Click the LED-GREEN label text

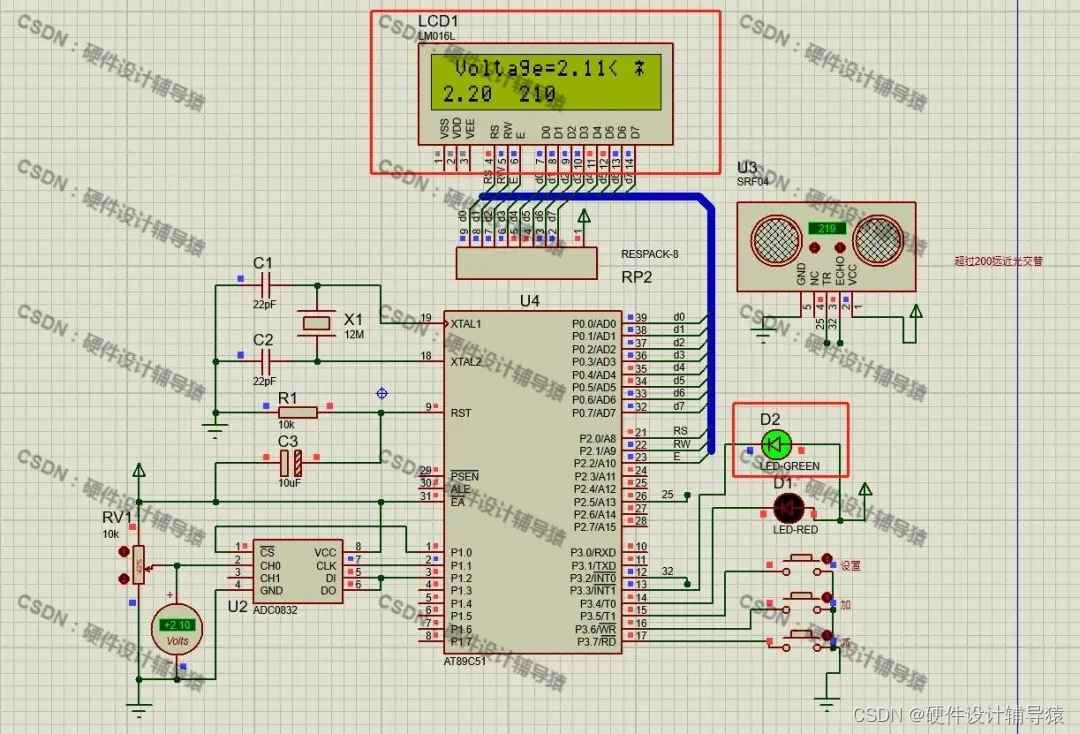pyautogui.click(x=789, y=466)
